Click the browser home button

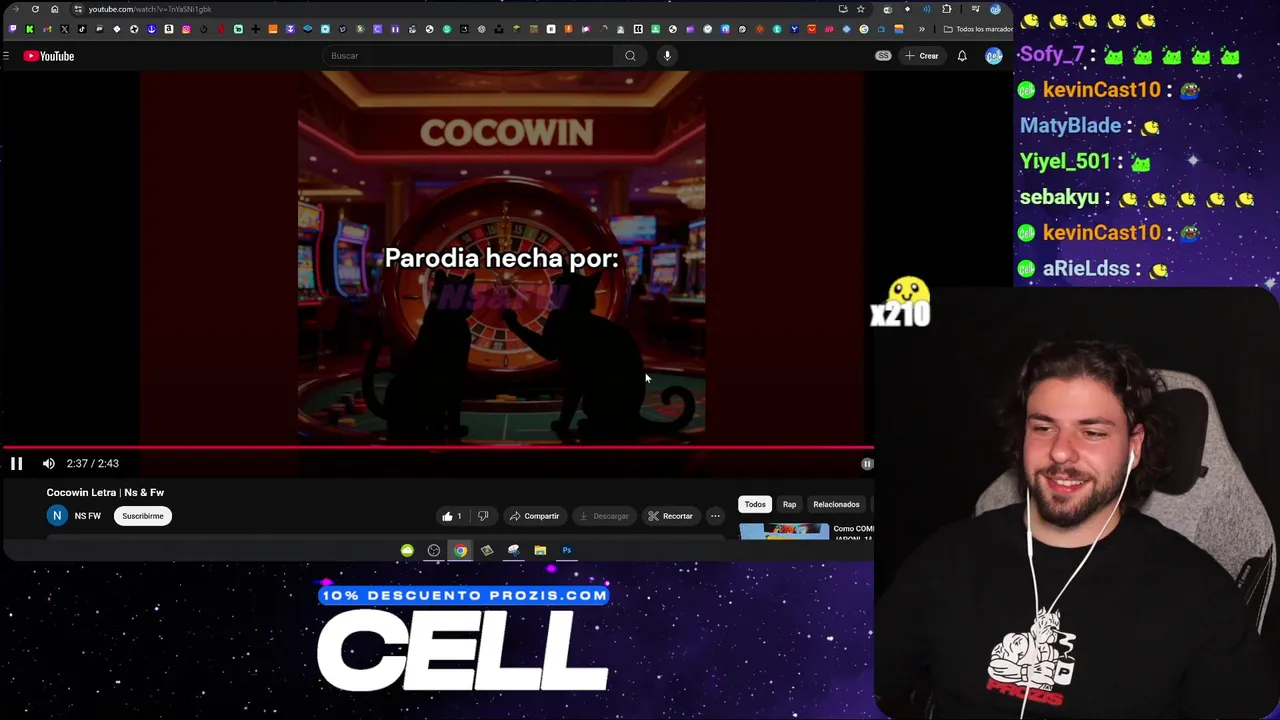coord(54,9)
